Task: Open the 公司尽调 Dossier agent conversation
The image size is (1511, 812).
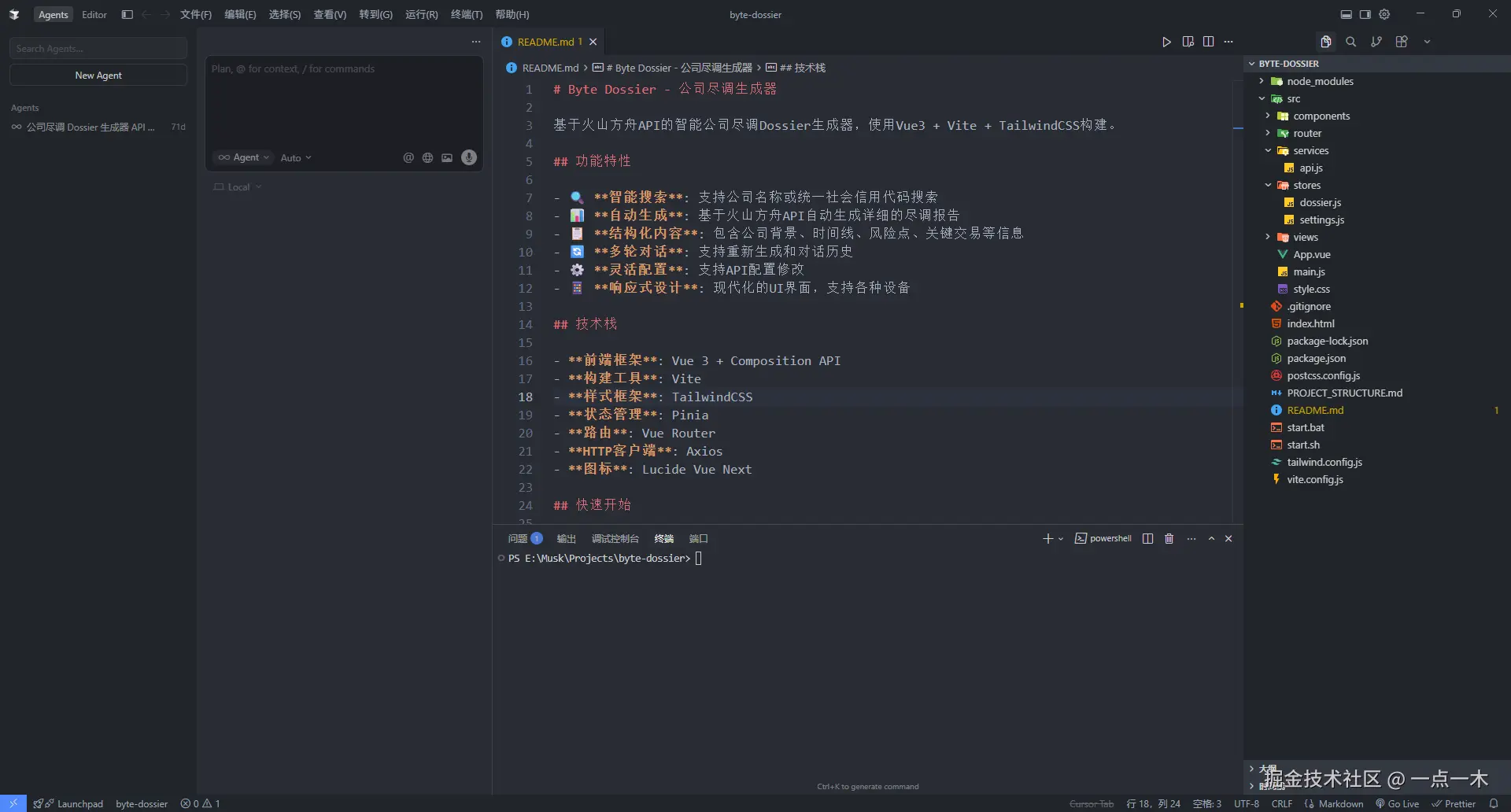Action: 98,127
